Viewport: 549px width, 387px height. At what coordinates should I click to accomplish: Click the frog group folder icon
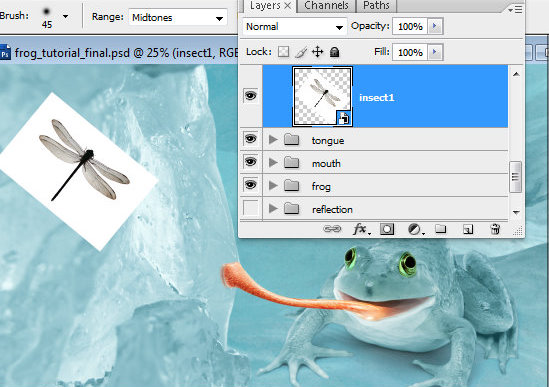tap(291, 186)
